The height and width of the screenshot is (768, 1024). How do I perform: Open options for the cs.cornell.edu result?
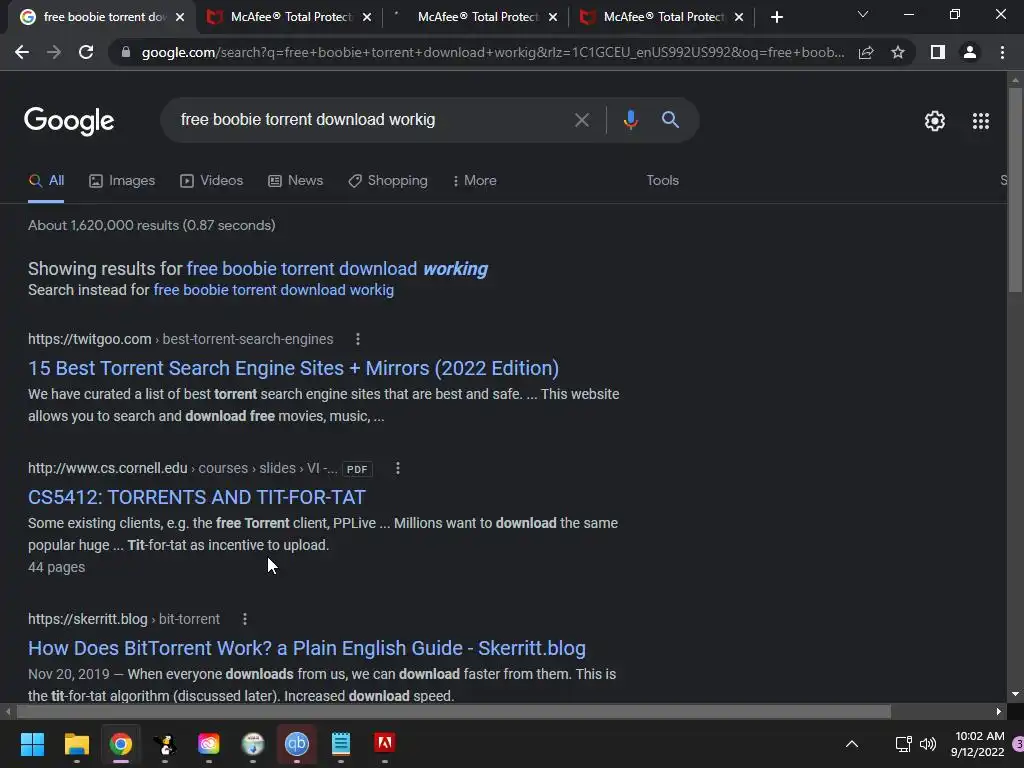click(398, 468)
